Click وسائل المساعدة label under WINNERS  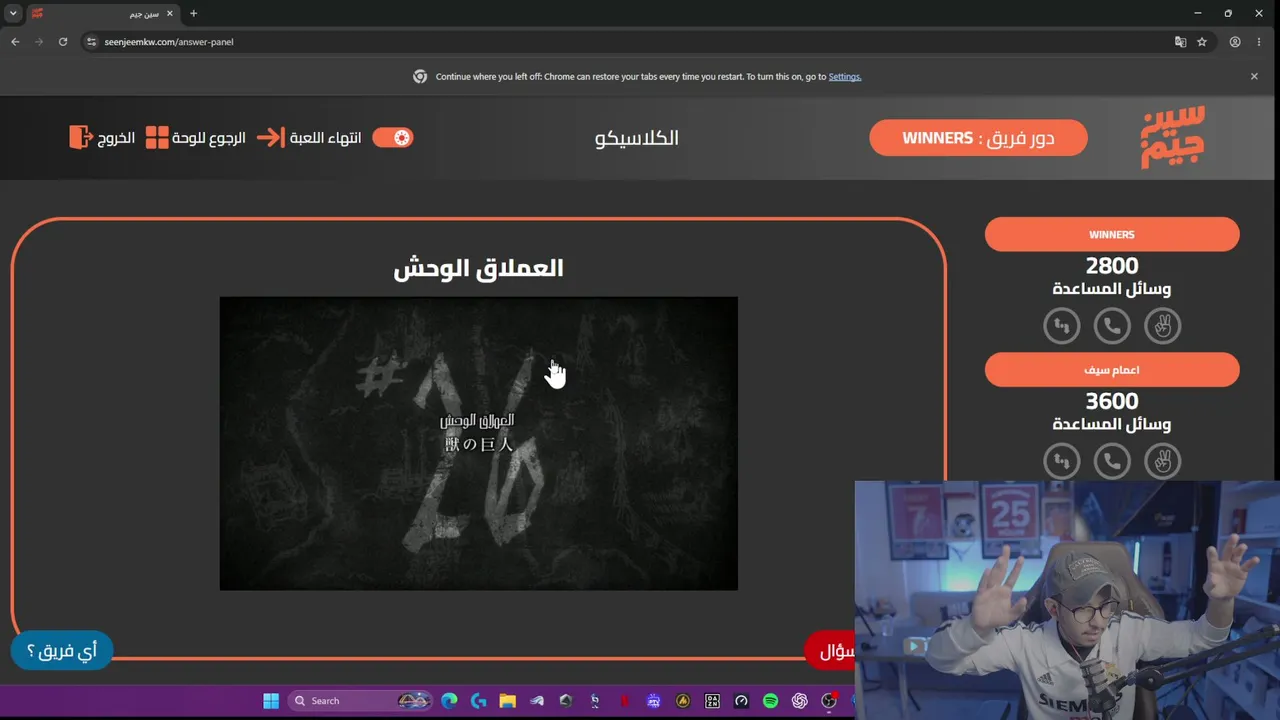coord(1112,289)
